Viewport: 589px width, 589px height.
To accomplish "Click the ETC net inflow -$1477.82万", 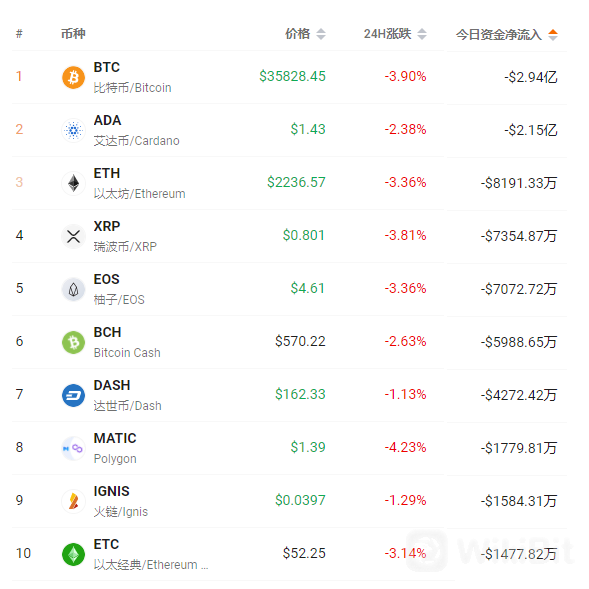I will point(519,554).
